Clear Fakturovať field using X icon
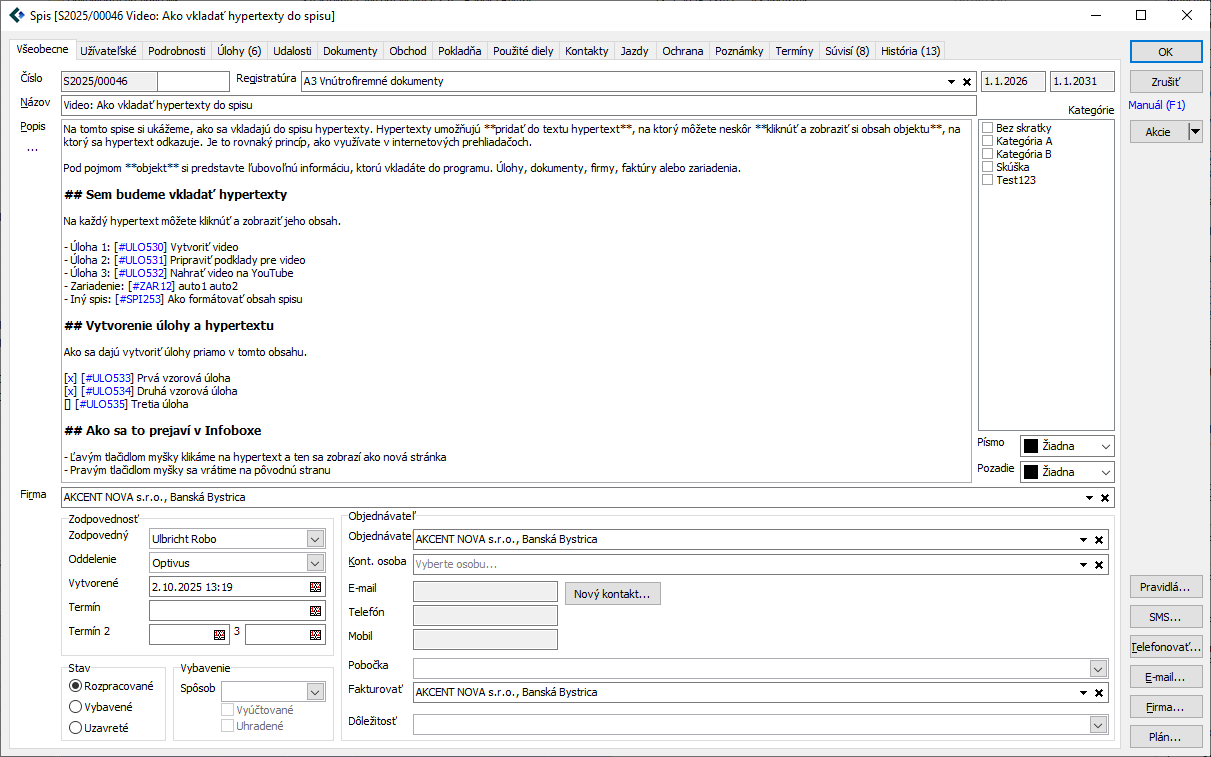This screenshot has width=1211, height=757. (1099, 693)
